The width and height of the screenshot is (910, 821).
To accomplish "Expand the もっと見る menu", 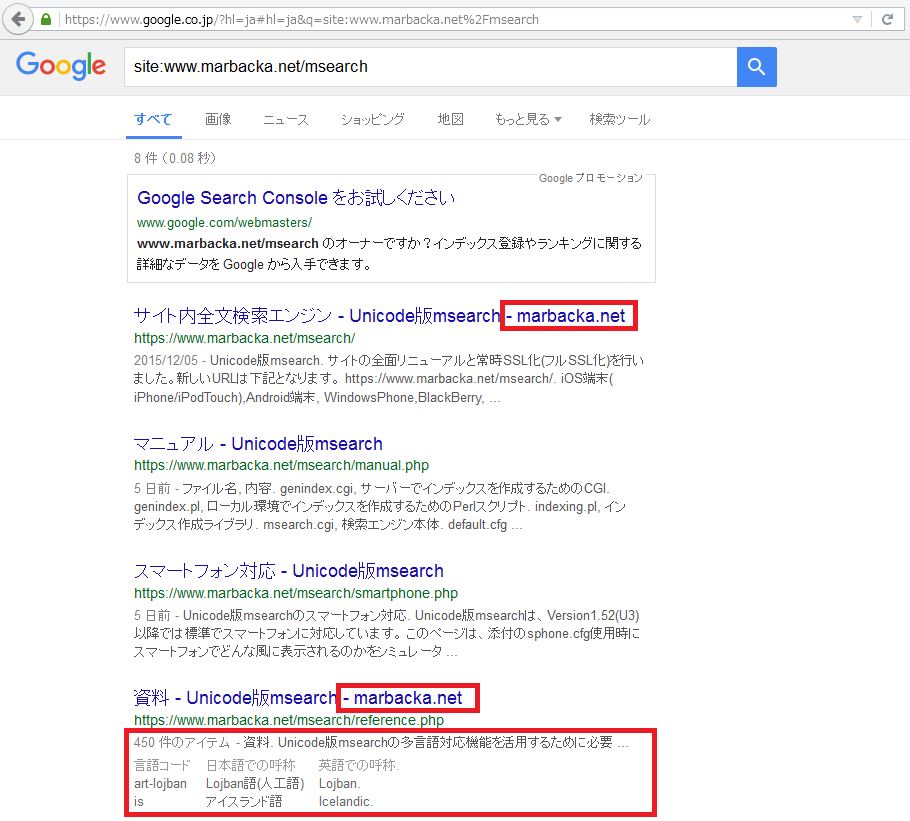I will click(x=528, y=120).
